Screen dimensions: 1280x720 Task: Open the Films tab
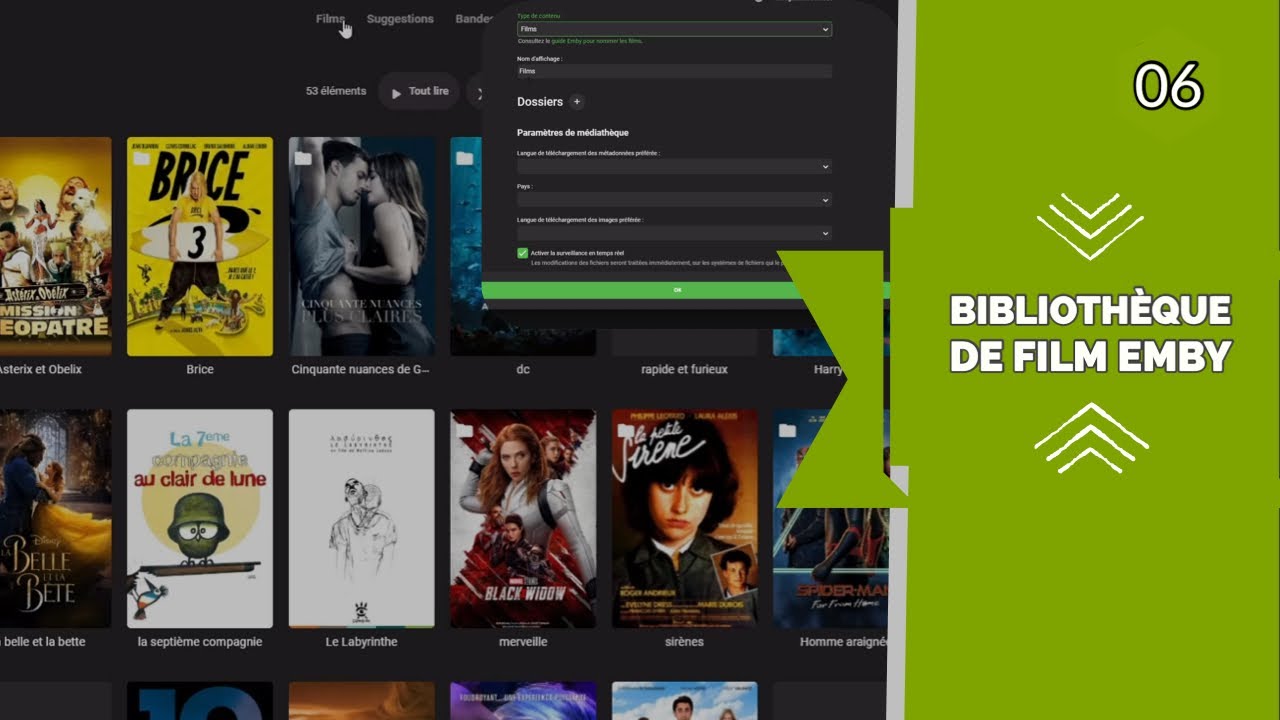coord(330,19)
